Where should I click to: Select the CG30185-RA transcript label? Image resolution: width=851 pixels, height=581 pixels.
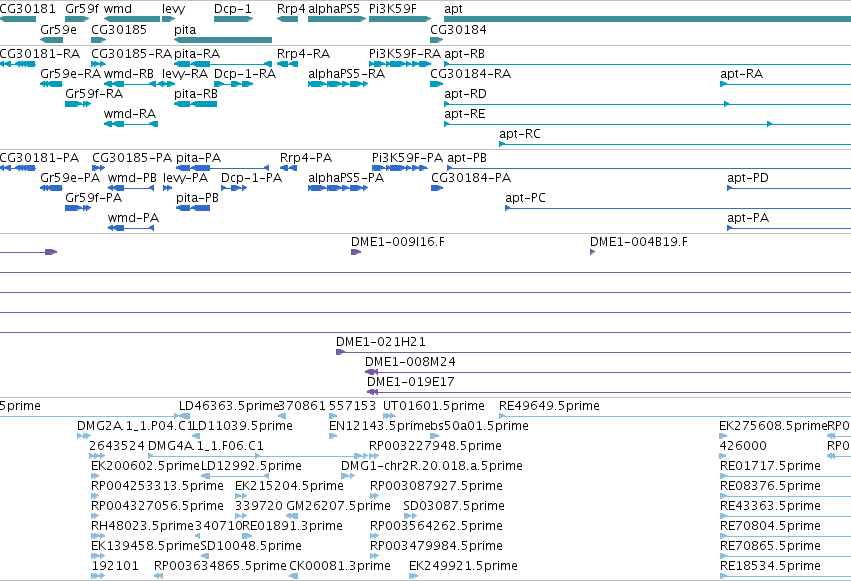pyautogui.click(x=131, y=54)
